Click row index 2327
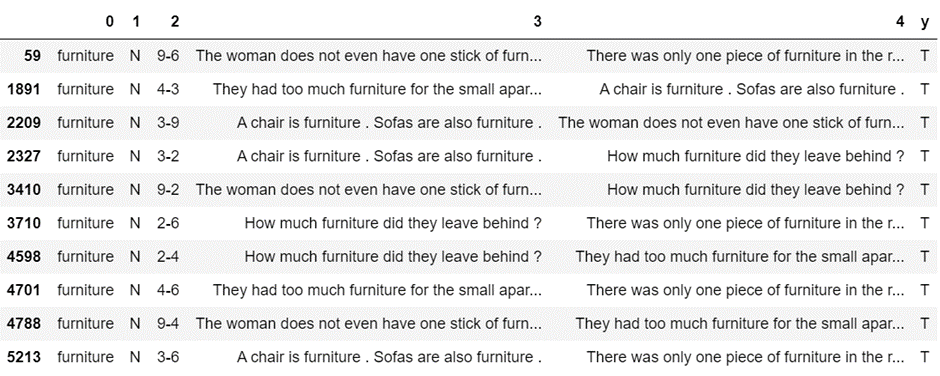940x376 pixels. pyautogui.click(x=24, y=157)
